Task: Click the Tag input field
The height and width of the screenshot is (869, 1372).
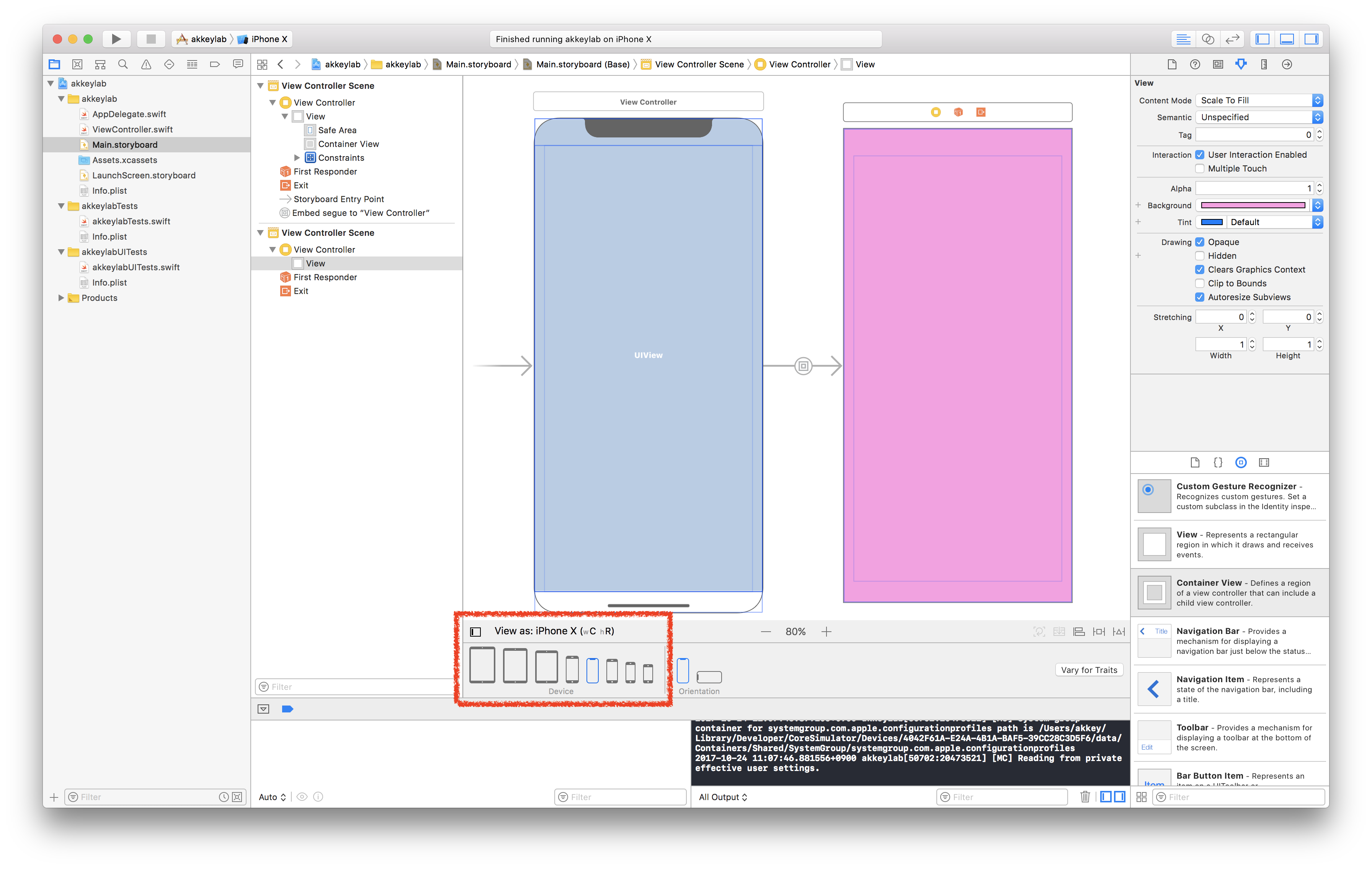Action: [1254, 134]
